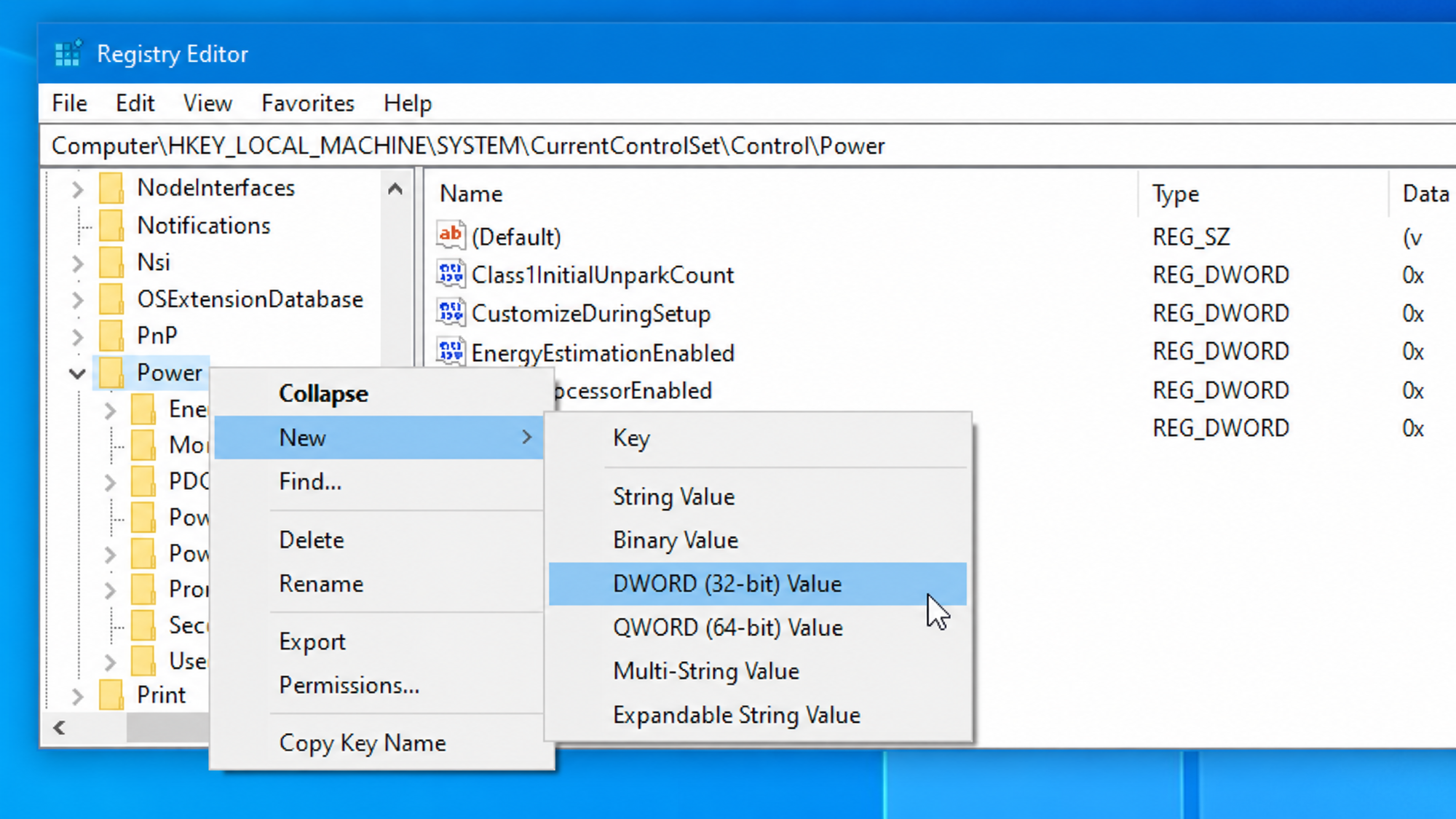Expand the Use subkey under Power
Viewport: 1456px width, 819px height.
pos(110,662)
